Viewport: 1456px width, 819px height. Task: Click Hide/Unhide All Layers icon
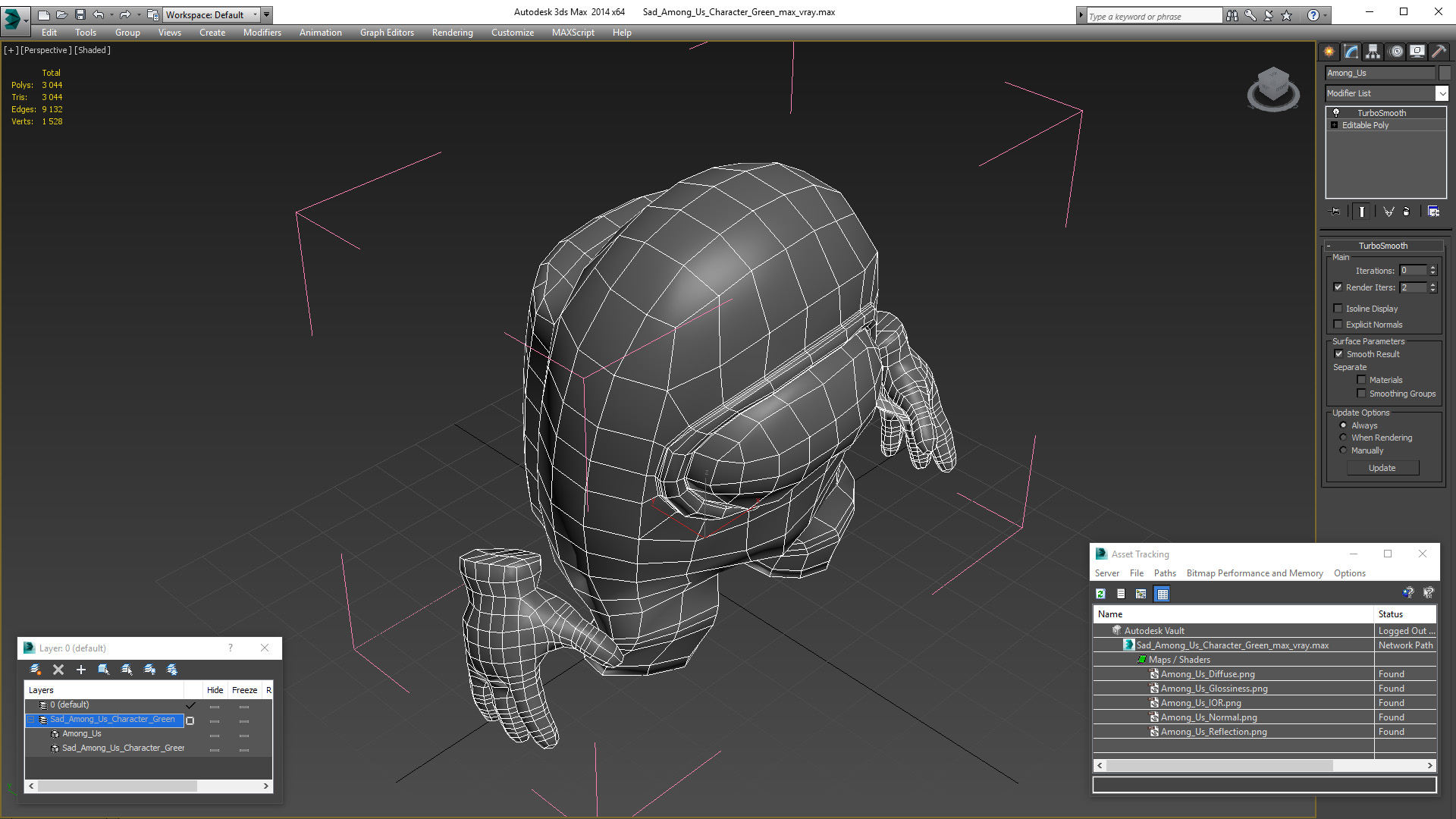coord(149,670)
